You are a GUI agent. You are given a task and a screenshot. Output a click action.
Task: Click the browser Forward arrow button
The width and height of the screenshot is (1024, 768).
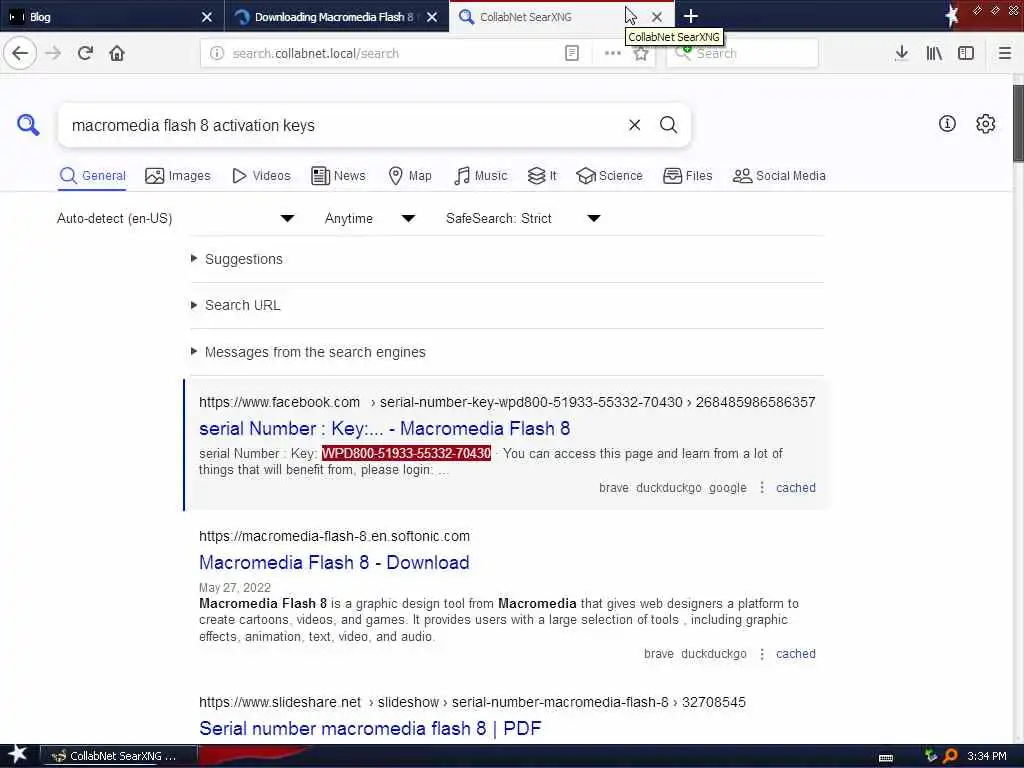coord(53,53)
